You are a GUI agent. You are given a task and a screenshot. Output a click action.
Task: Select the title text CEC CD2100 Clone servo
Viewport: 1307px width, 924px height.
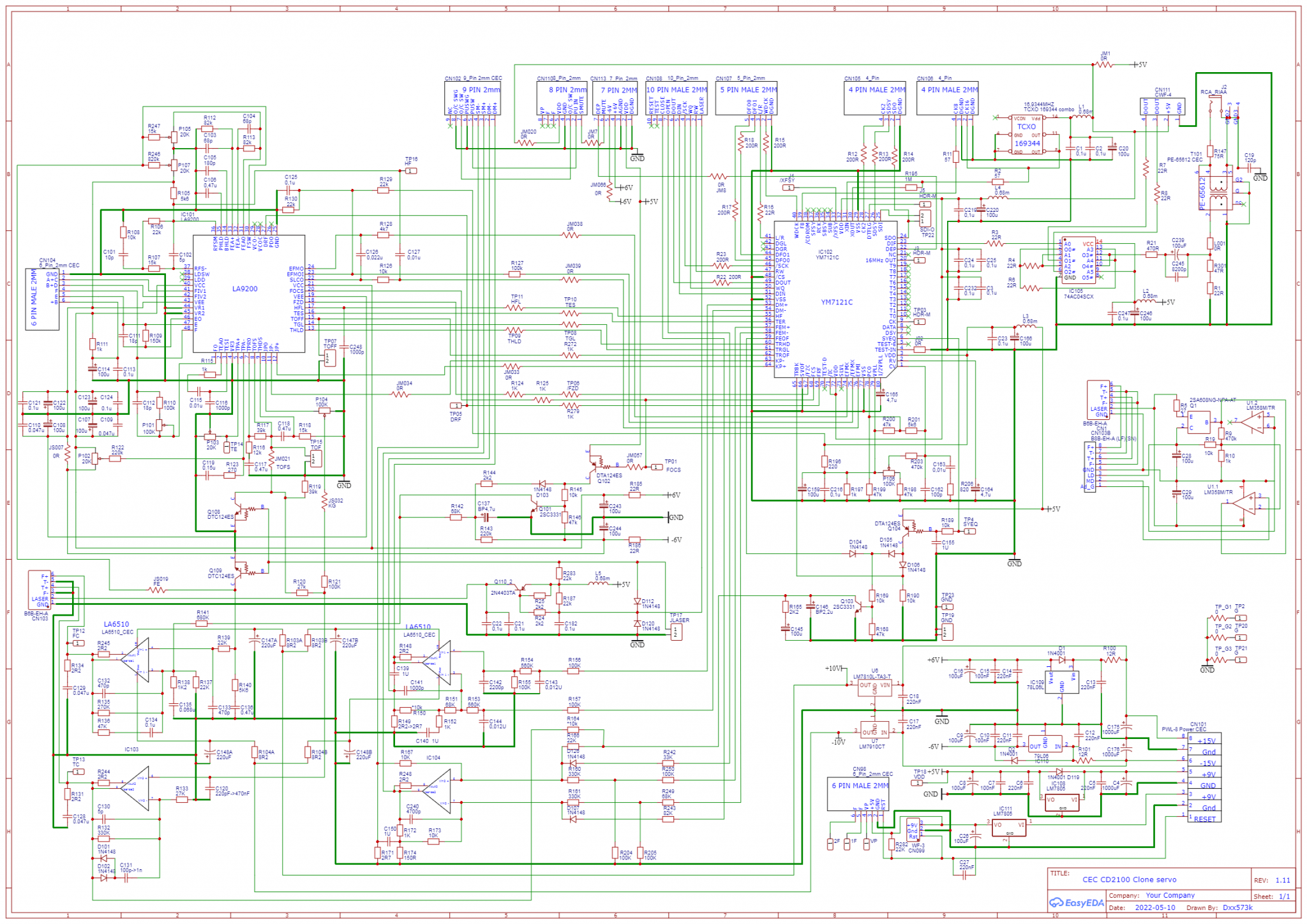tap(1130, 879)
